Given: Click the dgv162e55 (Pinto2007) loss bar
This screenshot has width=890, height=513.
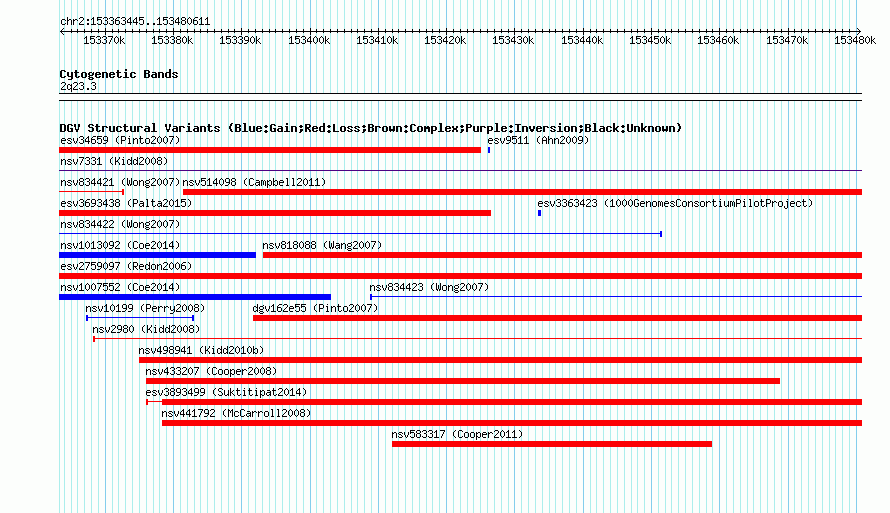Looking at the screenshot, I should click(557, 318).
